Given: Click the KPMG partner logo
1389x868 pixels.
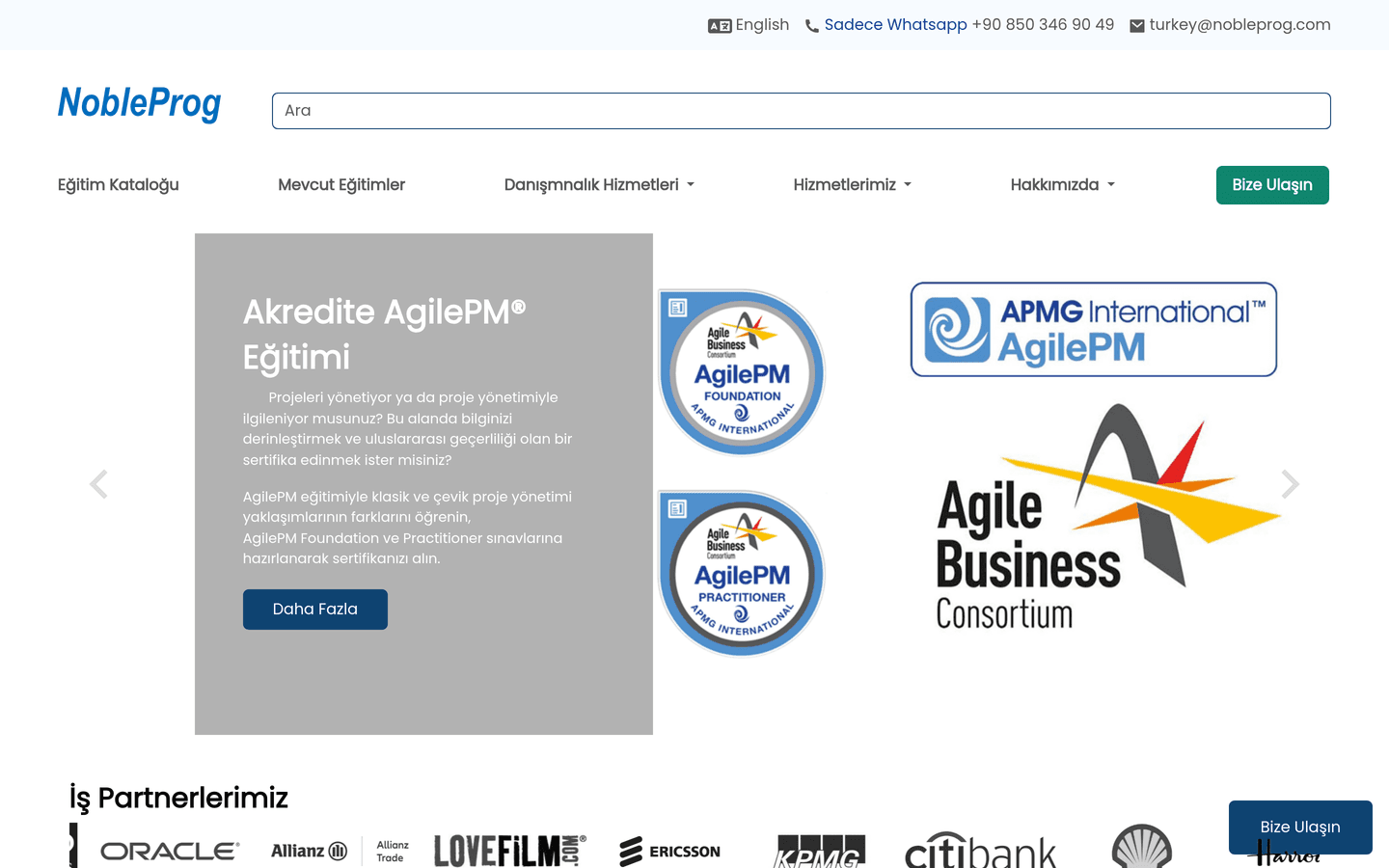Looking at the screenshot, I should pyautogui.click(x=820, y=852).
